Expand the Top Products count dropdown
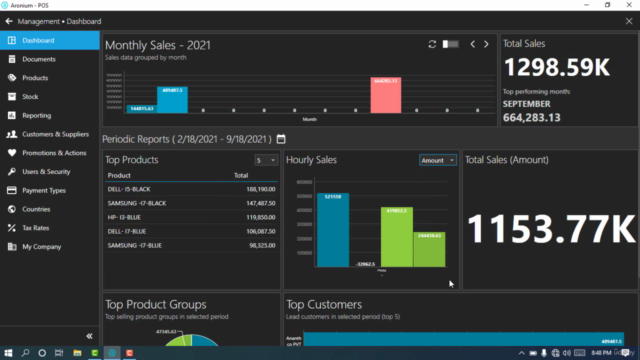This screenshot has width=640, height=360. [x=266, y=160]
